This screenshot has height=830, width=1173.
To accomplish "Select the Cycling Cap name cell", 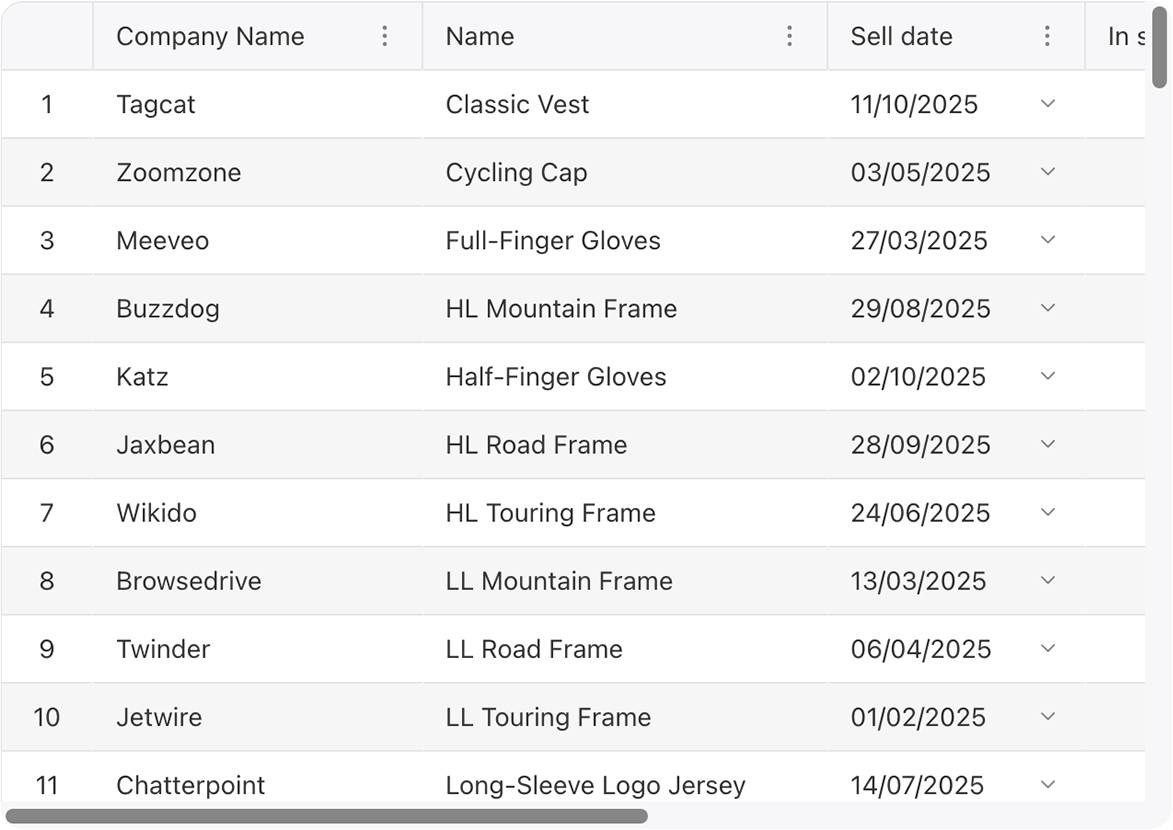I will coord(625,172).
